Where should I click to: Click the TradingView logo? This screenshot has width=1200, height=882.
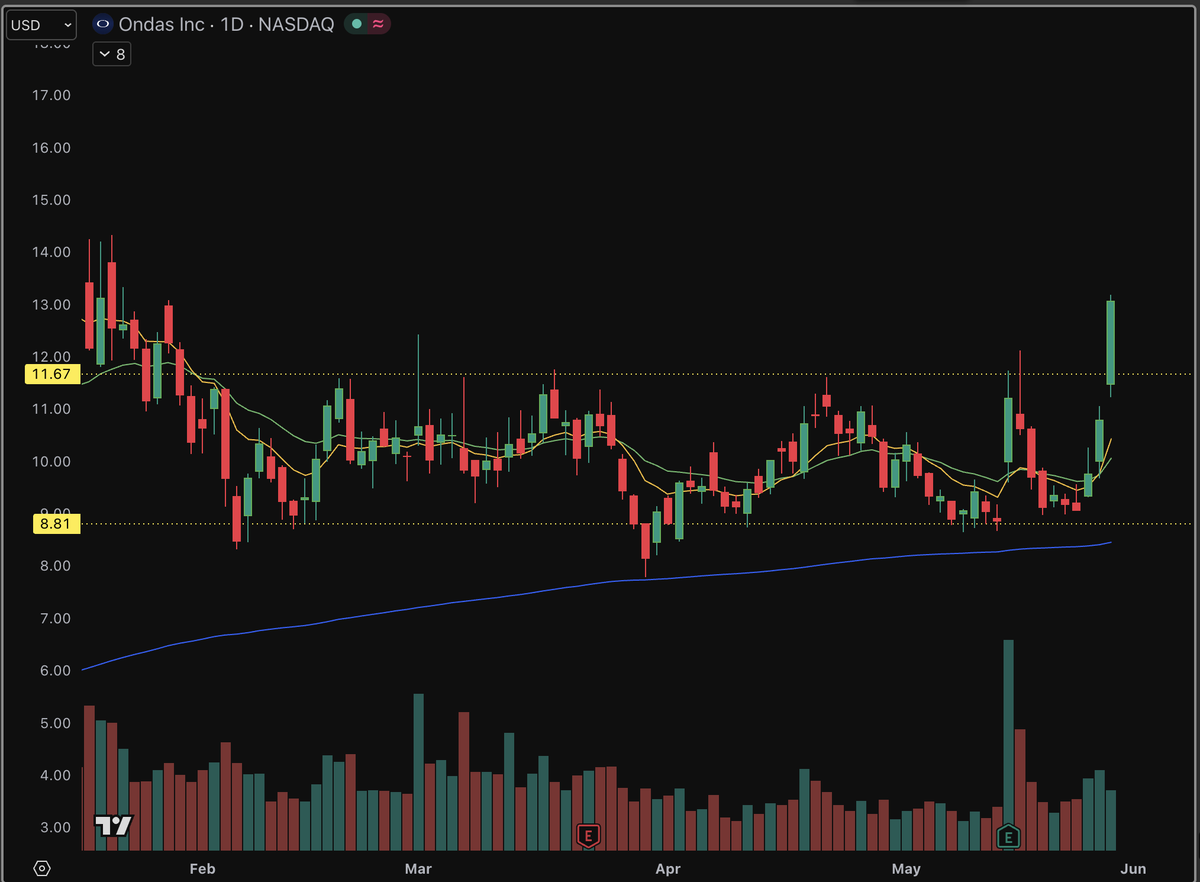tap(113, 826)
